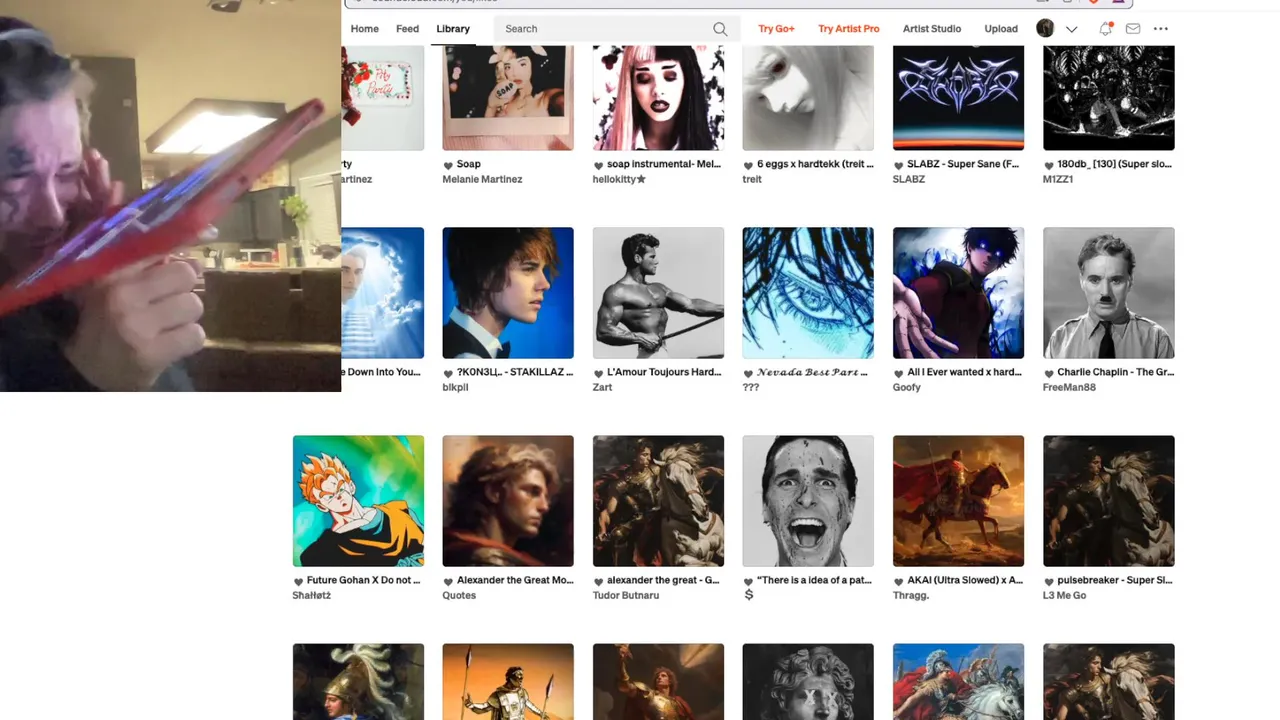Unlike the Soap track heart
The height and width of the screenshot is (720, 1280).
click(x=448, y=165)
